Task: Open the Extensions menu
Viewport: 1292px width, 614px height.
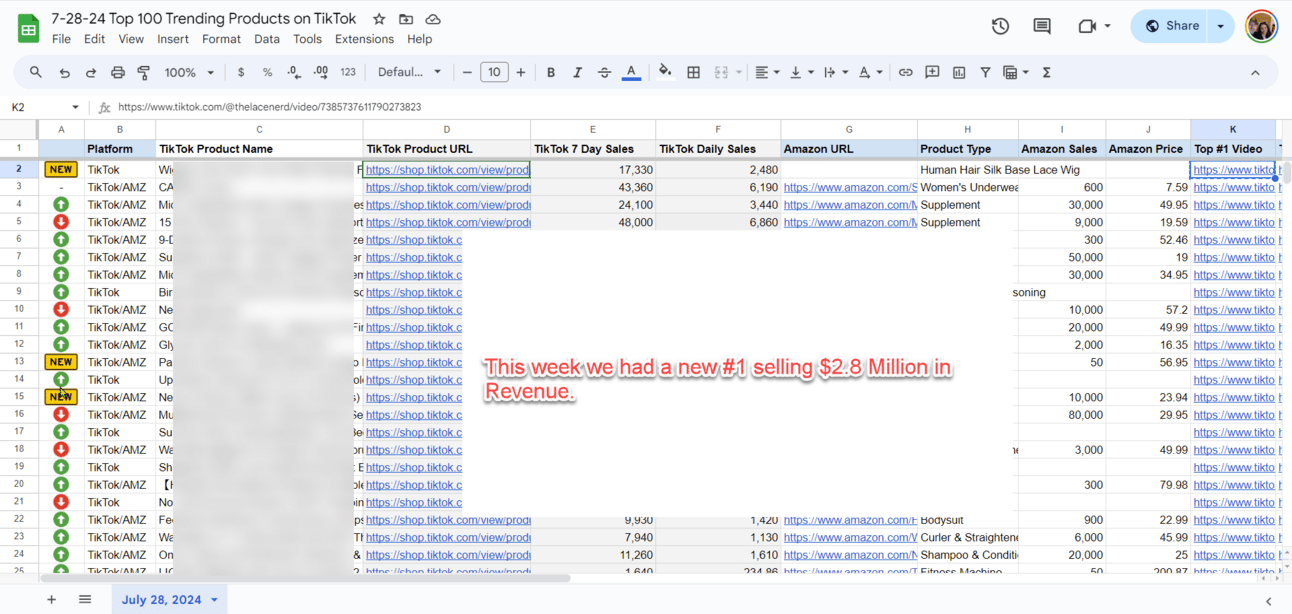Action: (x=364, y=39)
